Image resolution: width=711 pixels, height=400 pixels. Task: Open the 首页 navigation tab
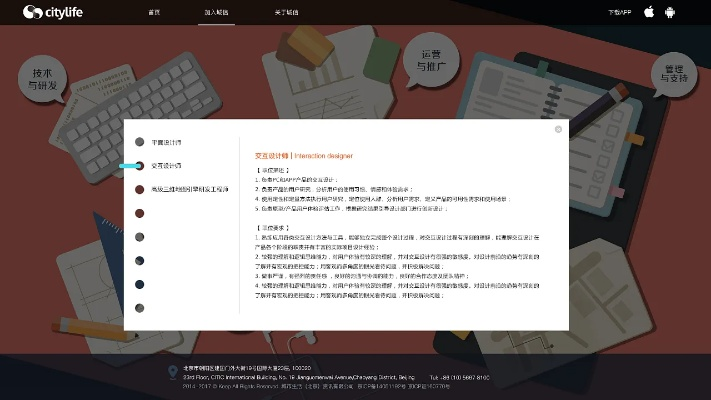pyautogui.click(x=154, y=12)
